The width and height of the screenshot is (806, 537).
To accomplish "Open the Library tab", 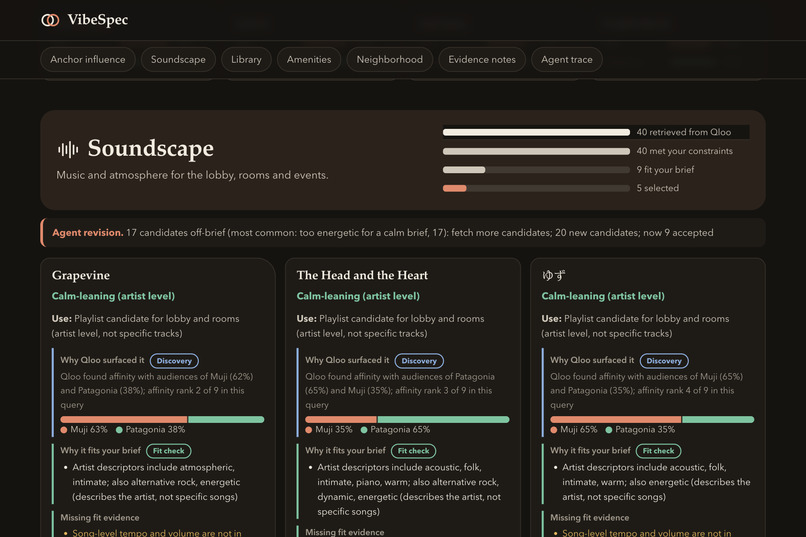I will click(246, 60).
